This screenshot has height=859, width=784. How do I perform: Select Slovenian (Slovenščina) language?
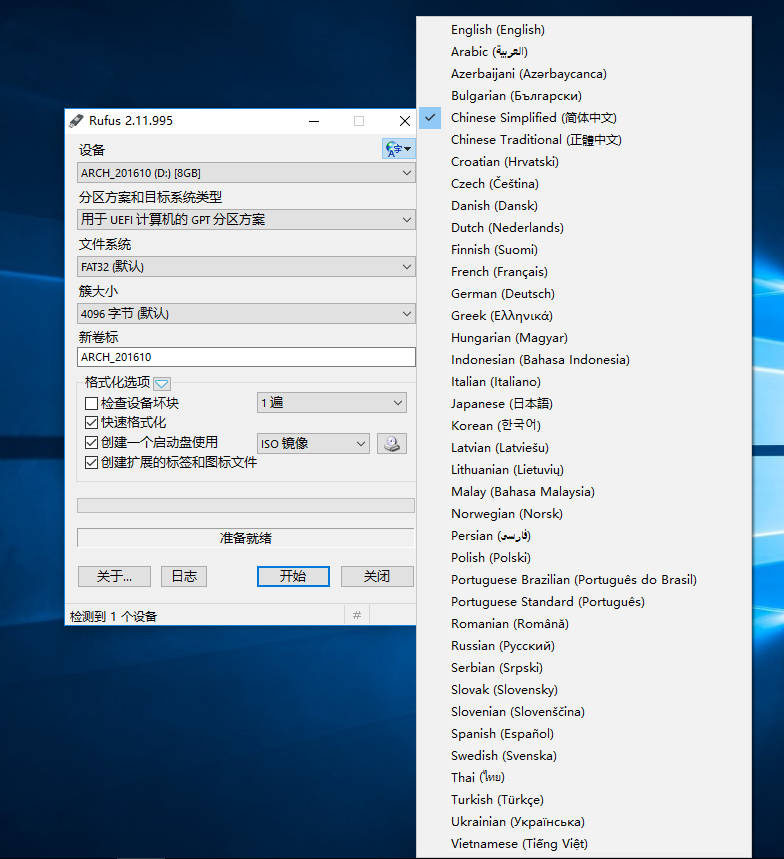pyautogui.click(x=584, y=712)
